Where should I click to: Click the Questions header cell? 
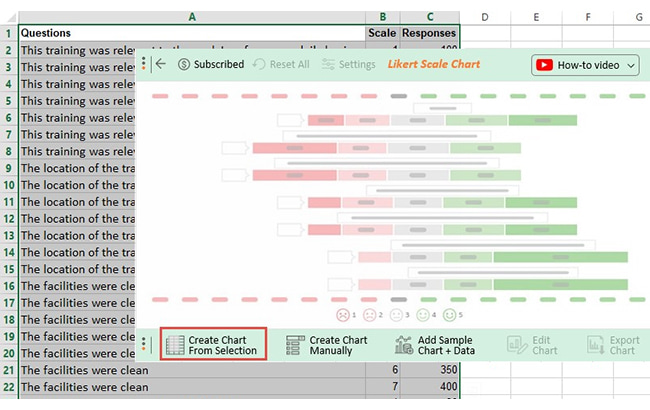192,33
